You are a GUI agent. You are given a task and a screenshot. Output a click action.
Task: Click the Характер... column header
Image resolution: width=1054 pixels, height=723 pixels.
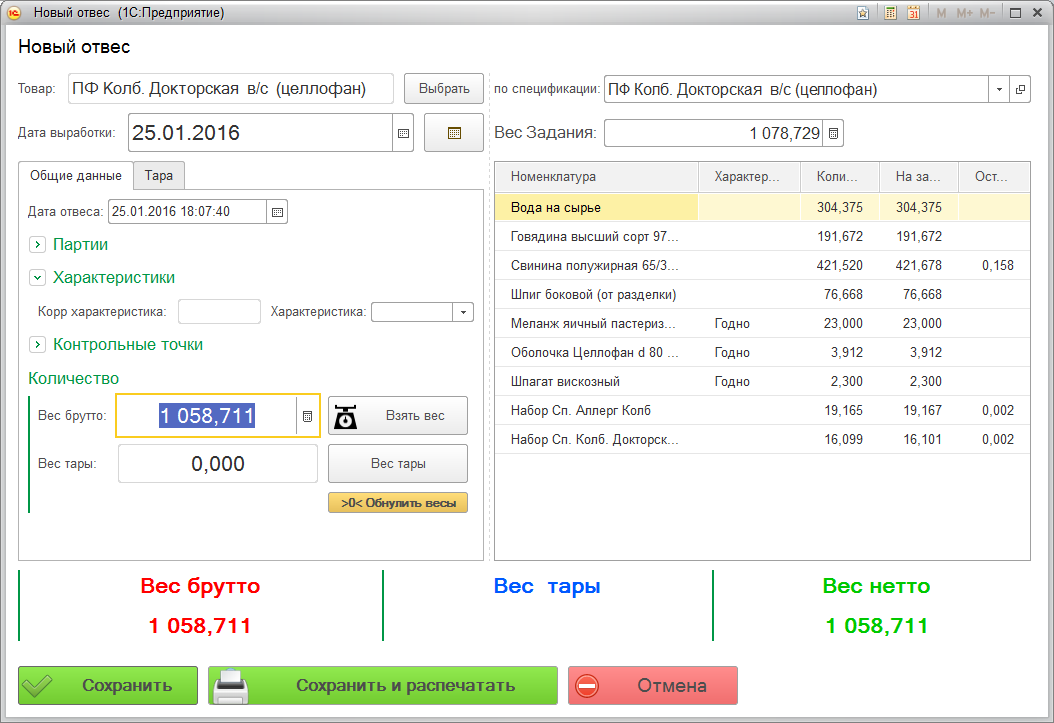749,177
